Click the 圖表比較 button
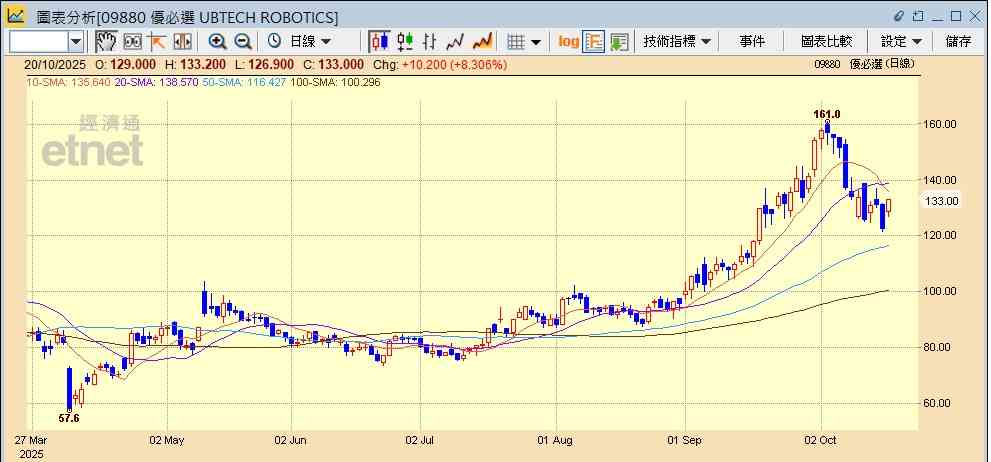This screenshot has width=991, height=462. tap(826, 41)
